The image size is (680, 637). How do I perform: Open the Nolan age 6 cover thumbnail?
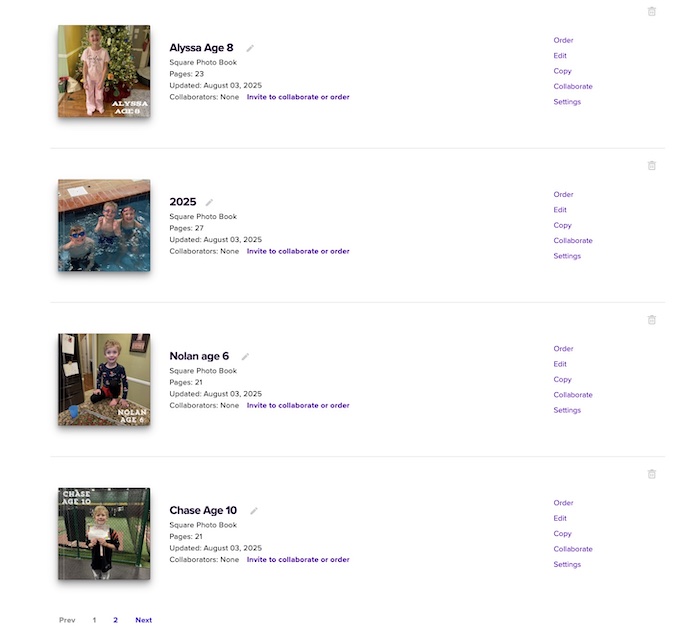tap(104, 380)
